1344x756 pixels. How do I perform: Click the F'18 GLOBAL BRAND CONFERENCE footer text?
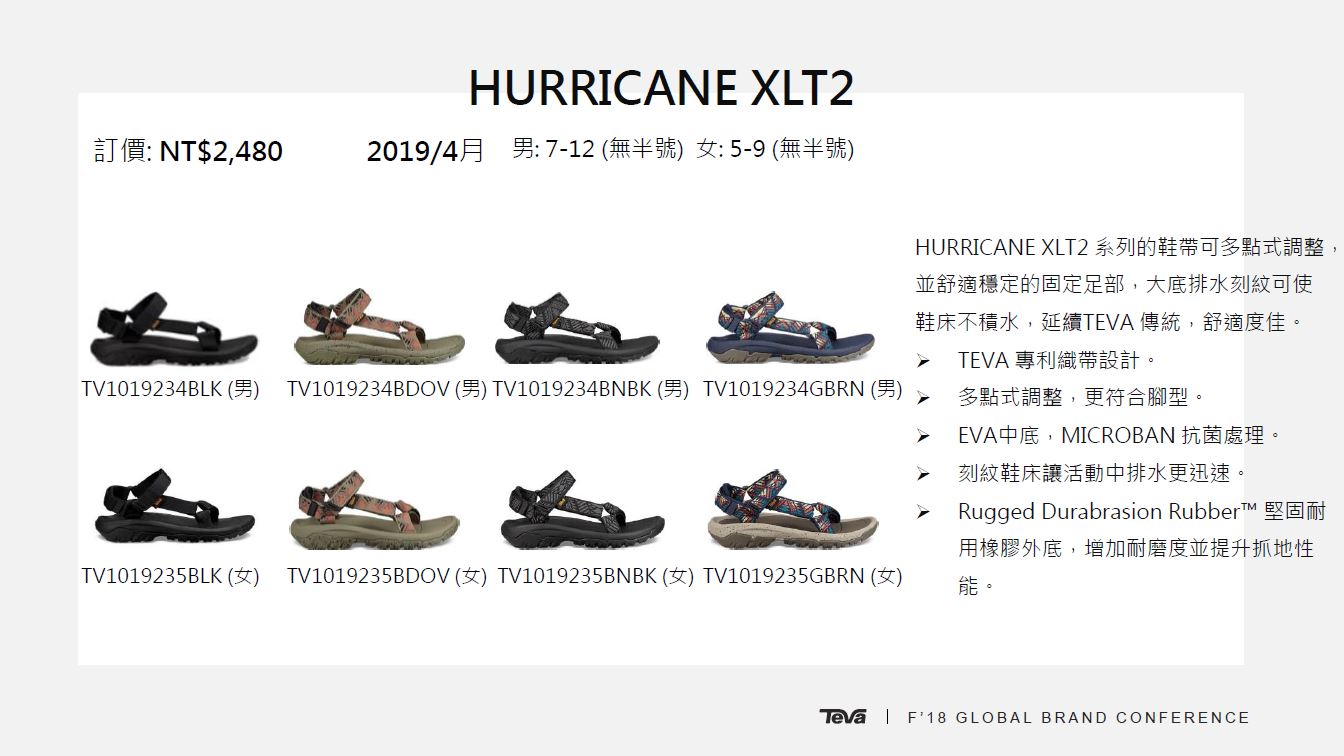1079,717
